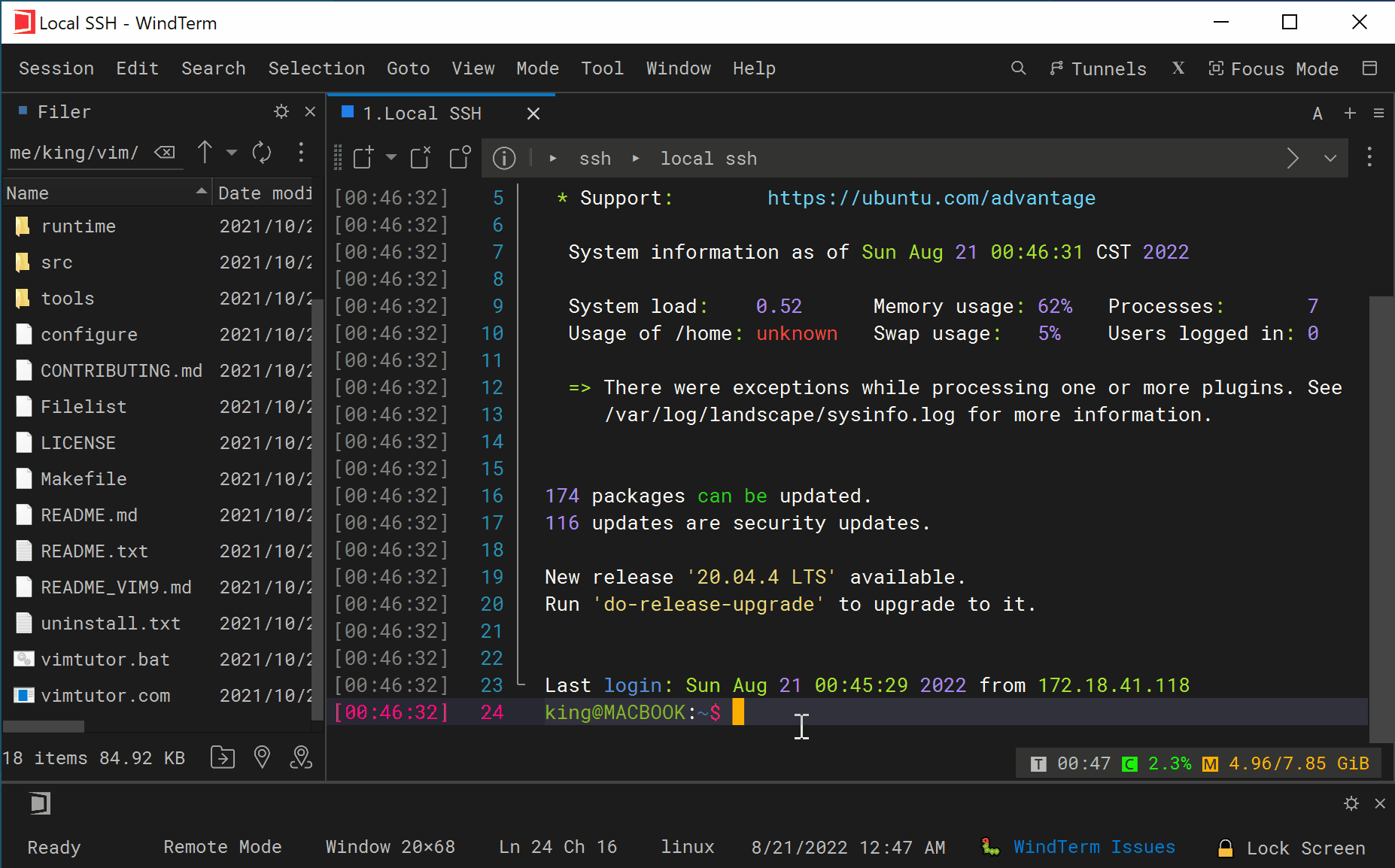
Task: Open the three-dot menu in the Filer toolbar
Action: pyautogui.click(x=301, y=153)
